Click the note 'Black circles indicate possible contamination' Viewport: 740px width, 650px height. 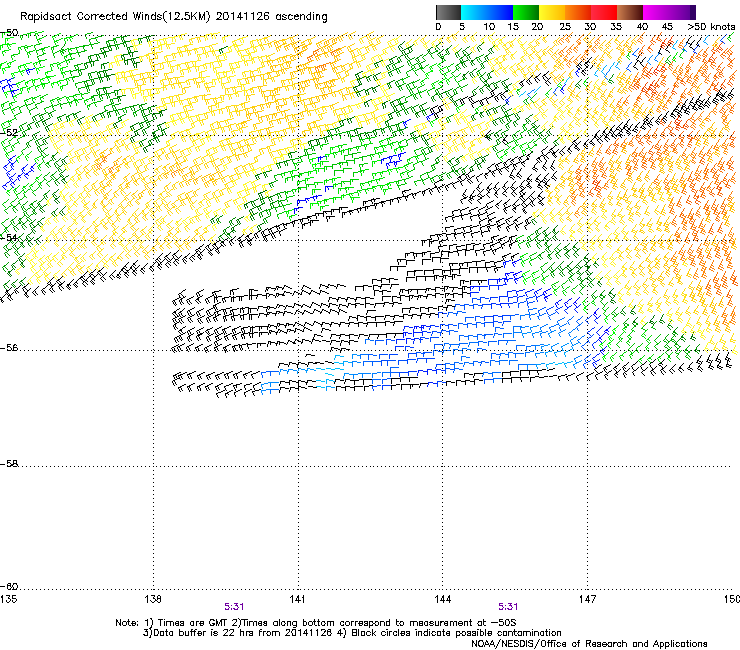456,633
